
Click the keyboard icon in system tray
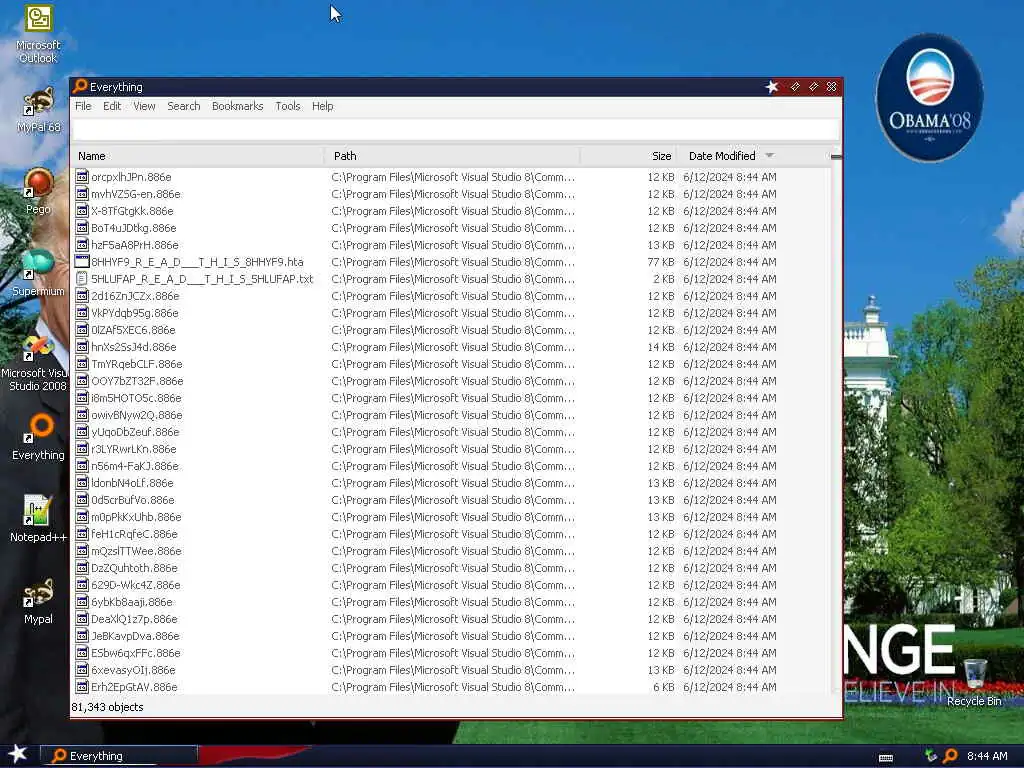[886, 758]
